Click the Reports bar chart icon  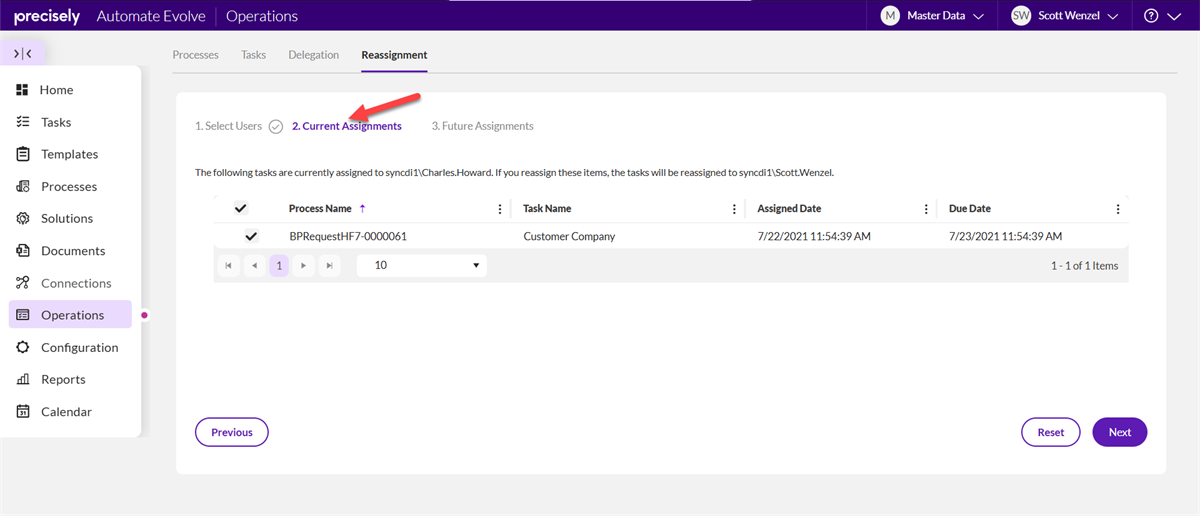pyautogui.click(x=22, y=379)
